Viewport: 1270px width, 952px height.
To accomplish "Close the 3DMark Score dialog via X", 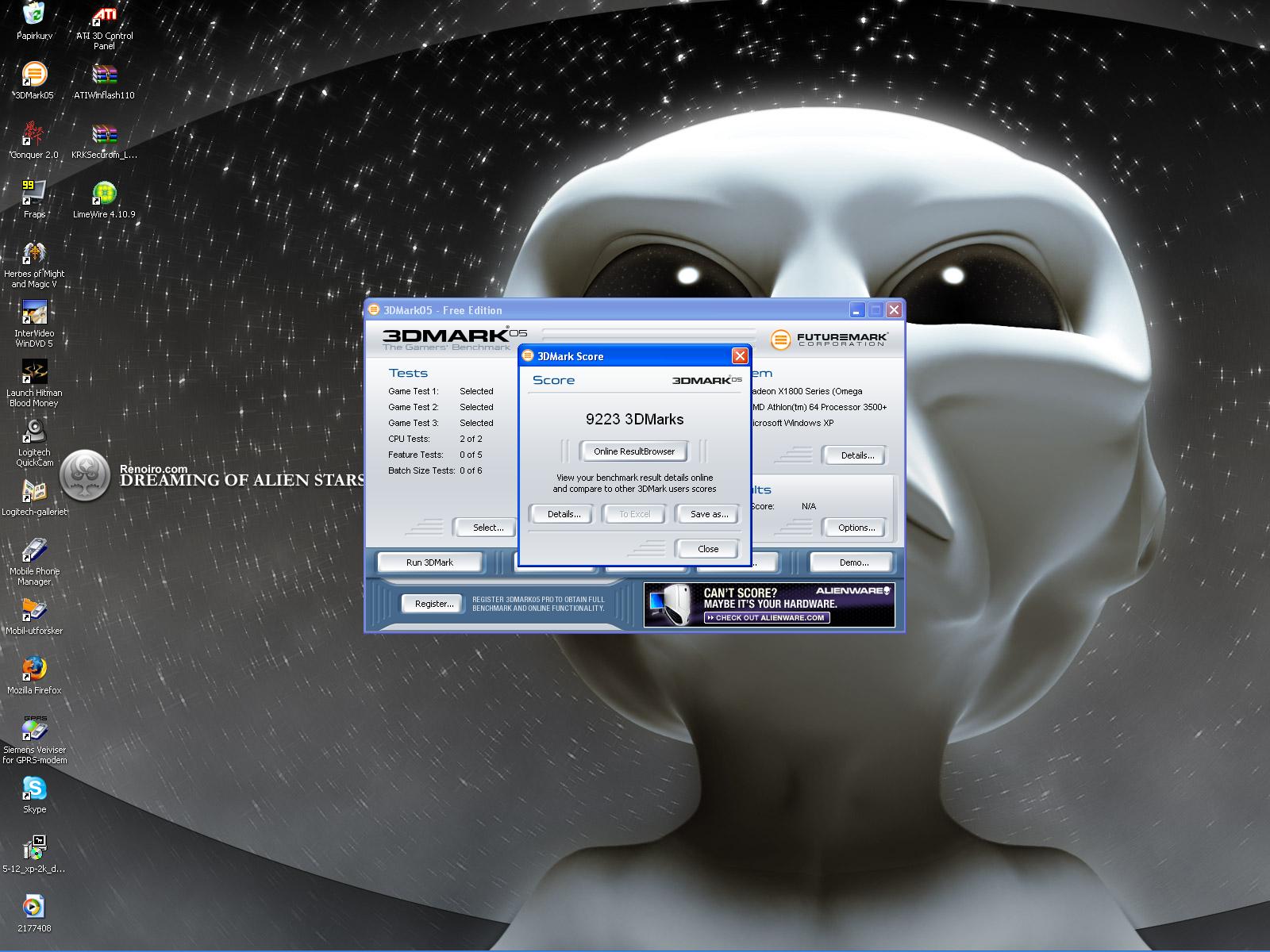I will click(x=740, y=356).
